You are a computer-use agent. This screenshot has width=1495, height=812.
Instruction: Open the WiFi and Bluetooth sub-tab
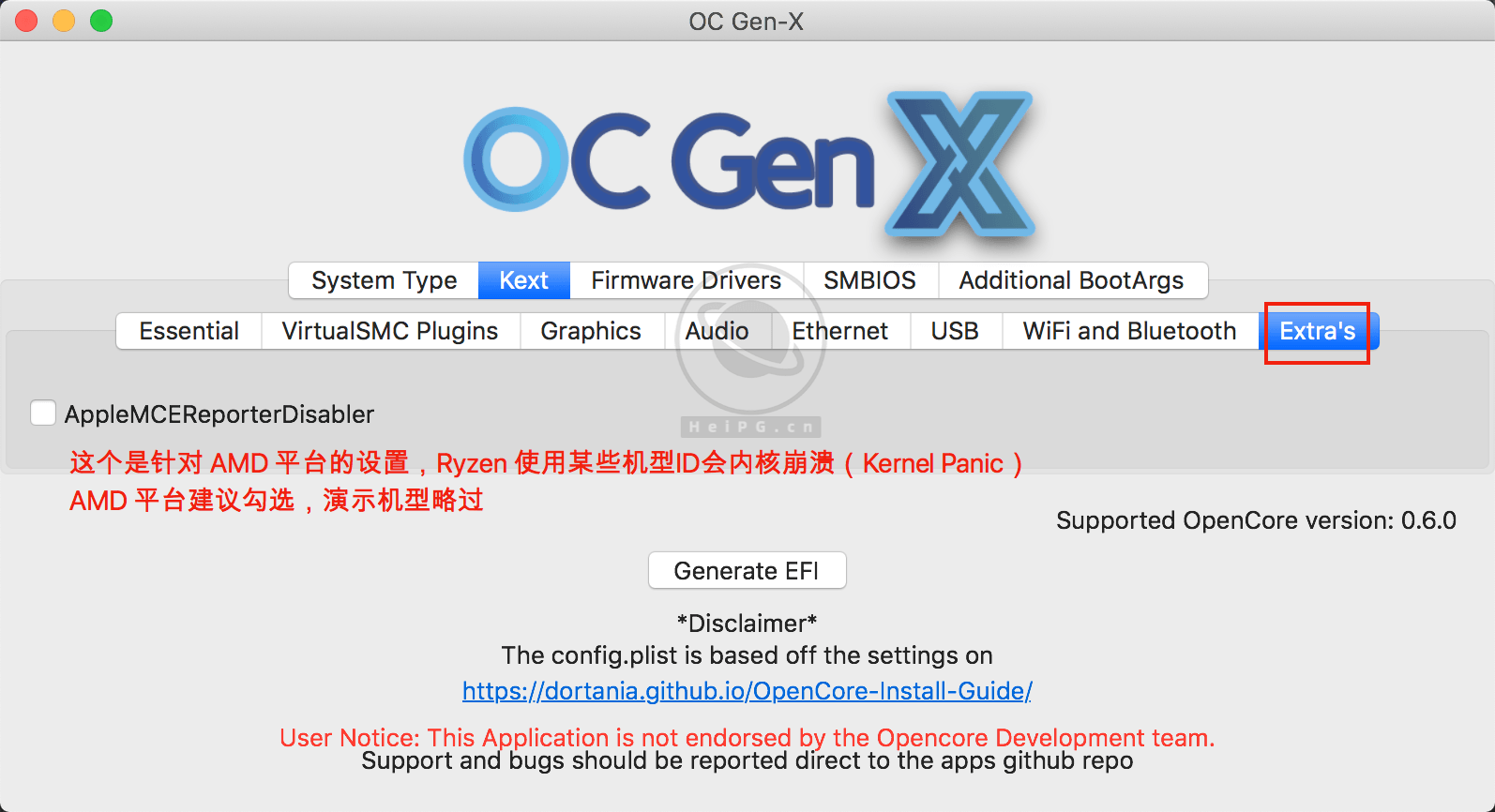1129,331
